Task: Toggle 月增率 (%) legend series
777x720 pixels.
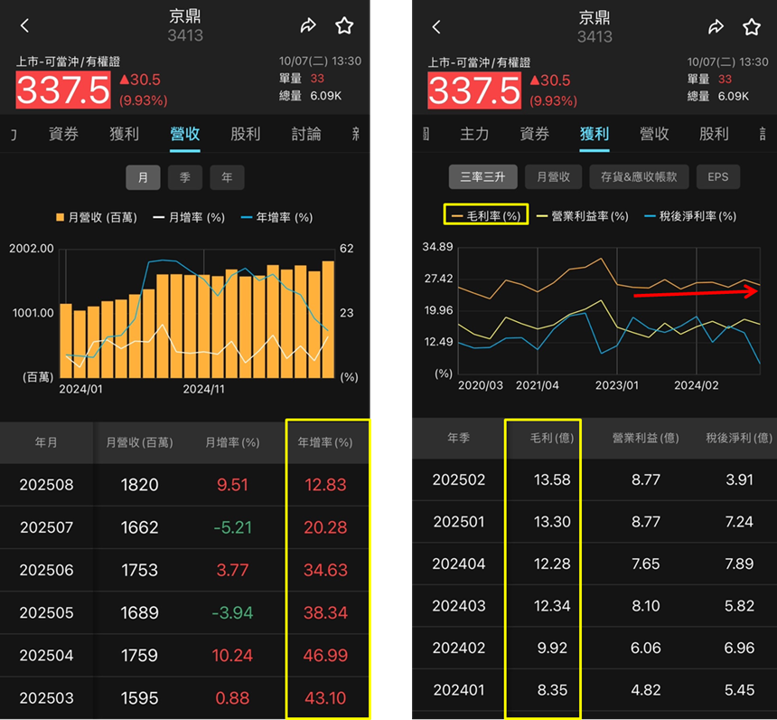Action: click(x=189, y=218)
